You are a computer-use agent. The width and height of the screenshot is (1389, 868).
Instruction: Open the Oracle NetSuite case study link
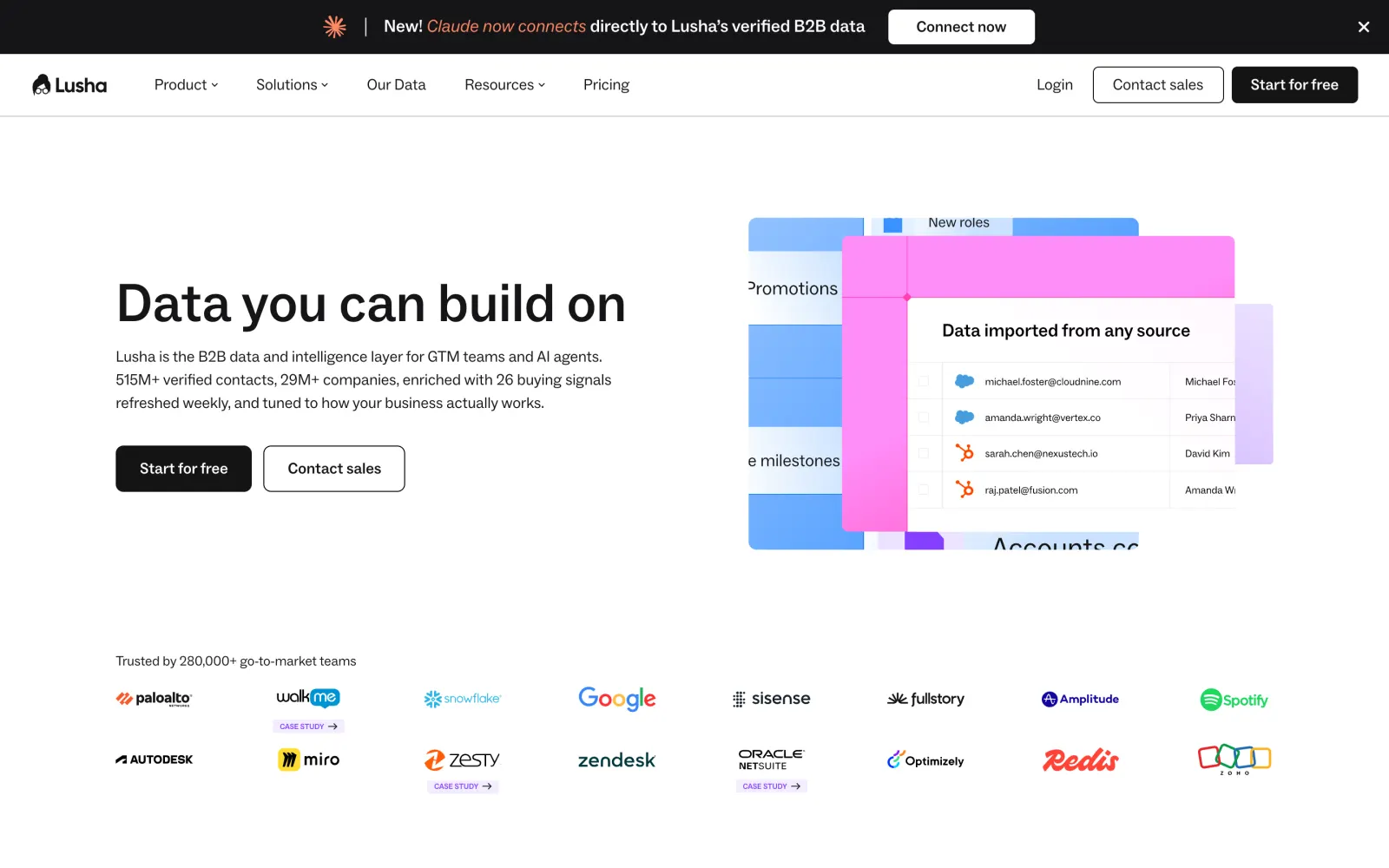[x=771, y=786]
